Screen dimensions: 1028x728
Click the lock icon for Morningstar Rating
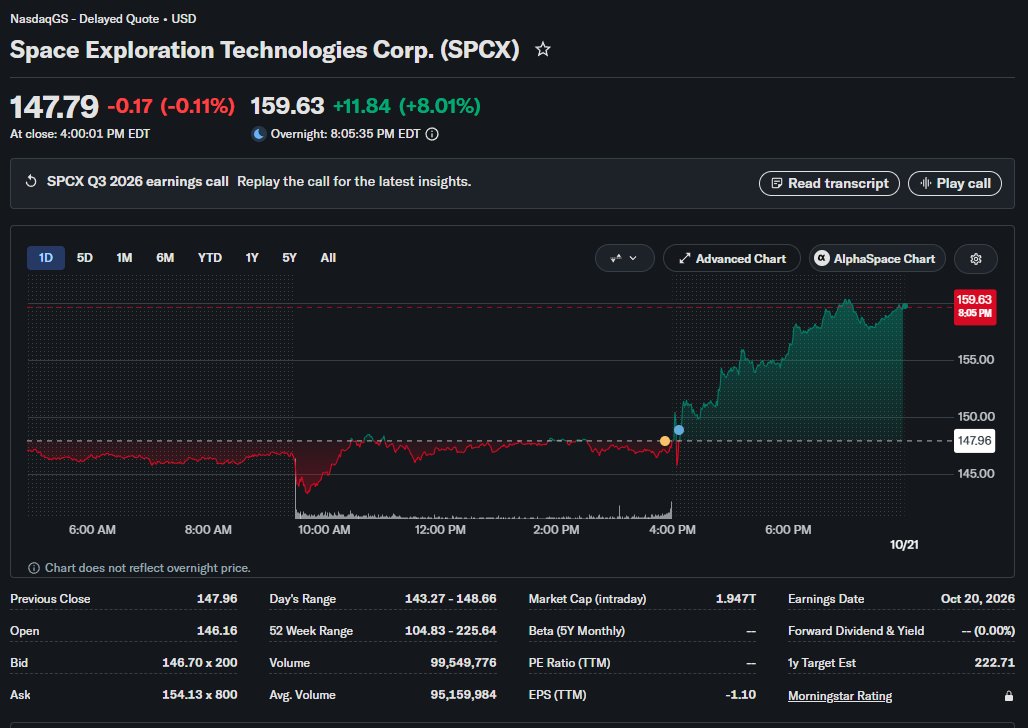(1009, 696)
